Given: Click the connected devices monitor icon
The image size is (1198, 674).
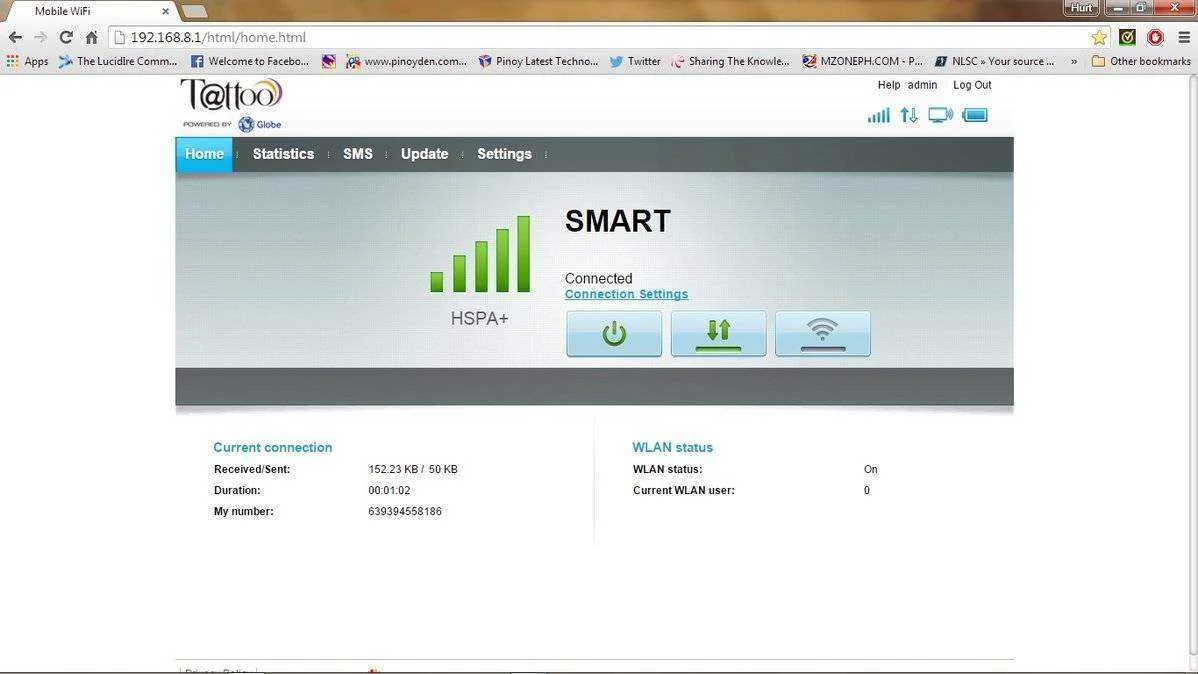Looking at the screenshot, I should click(941, 115).
